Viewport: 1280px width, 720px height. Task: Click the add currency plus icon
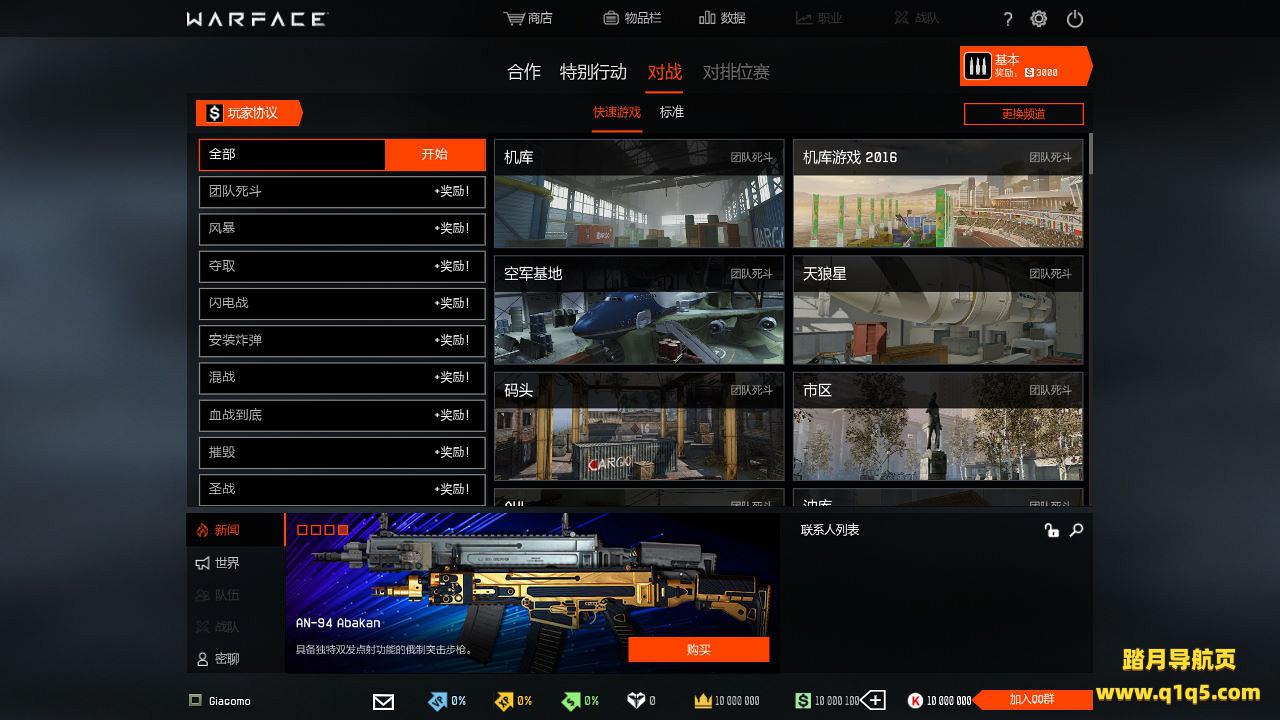[x=873, y=700]
